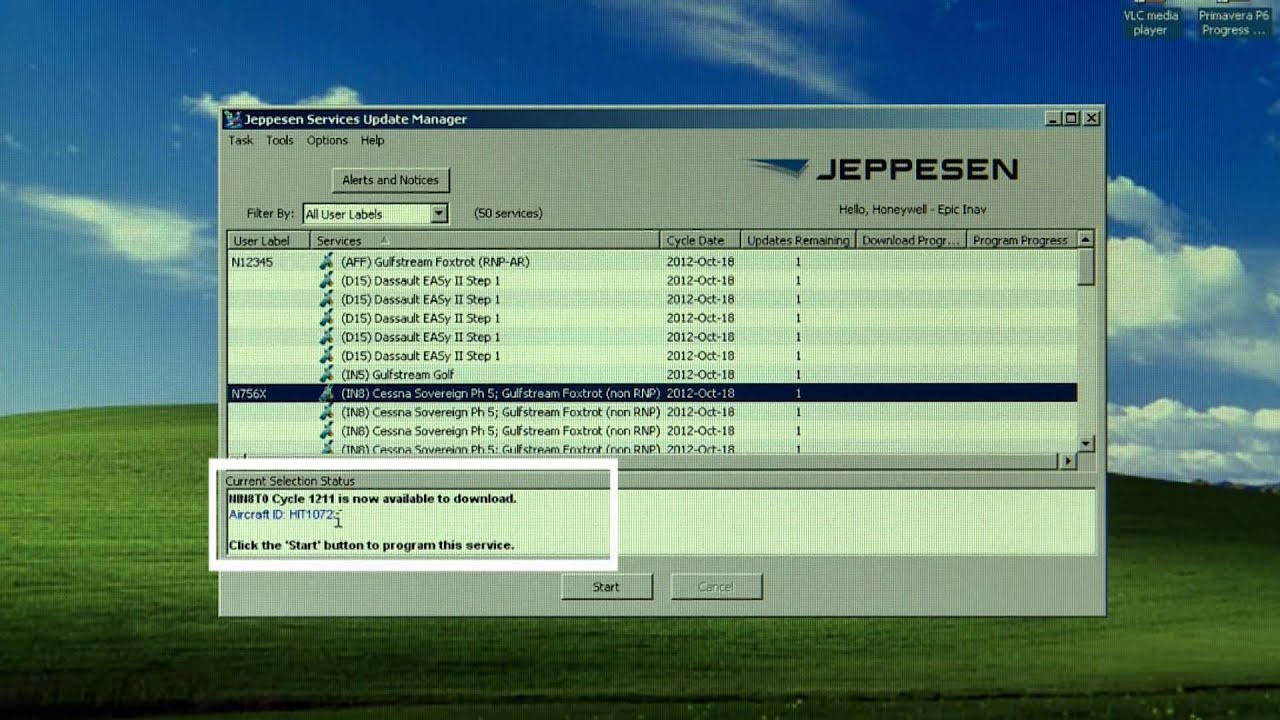The height and width of the screenshot is (720, 1280).
Task: Expand the Filter By user labels dropdown
Action: (x=438, y=213)
